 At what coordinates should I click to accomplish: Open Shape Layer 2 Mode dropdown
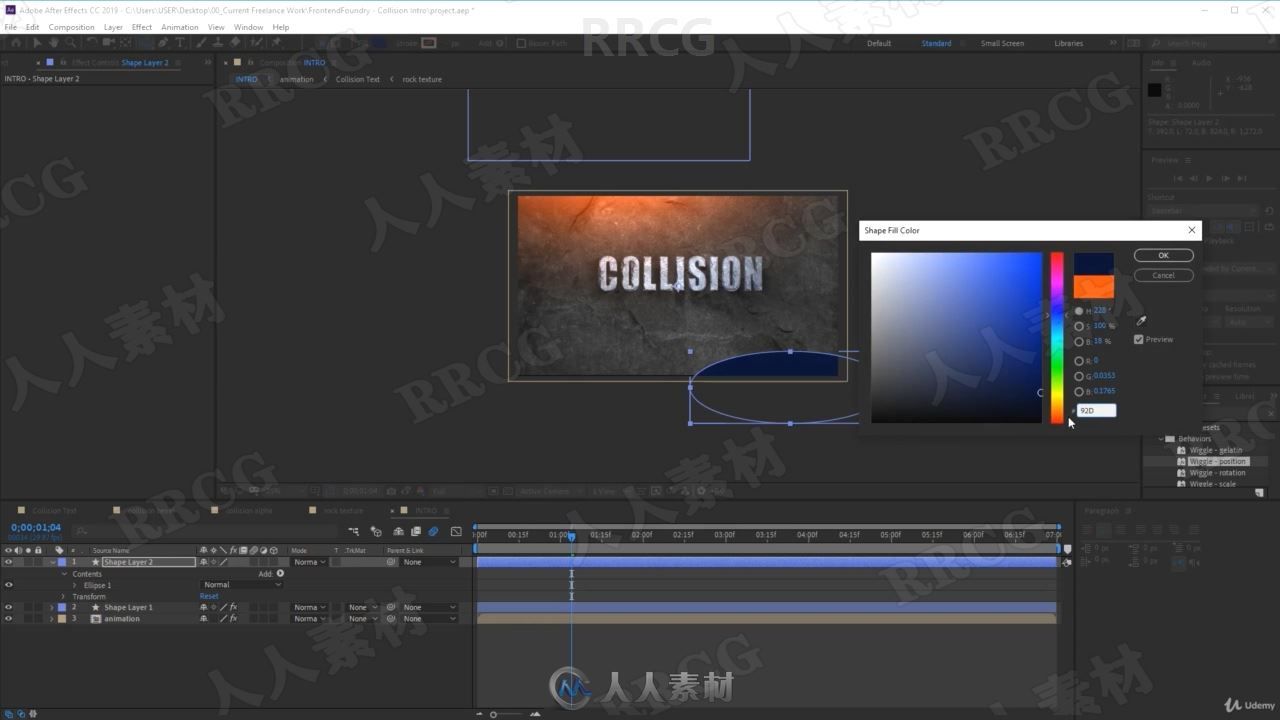(x=309, y=562)
